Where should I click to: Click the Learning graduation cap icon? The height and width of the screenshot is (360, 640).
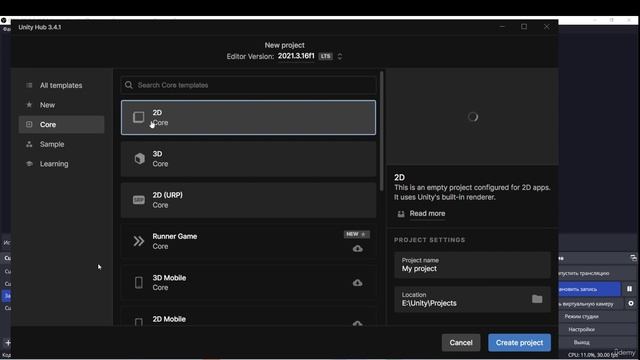click(x=29, y=164)
